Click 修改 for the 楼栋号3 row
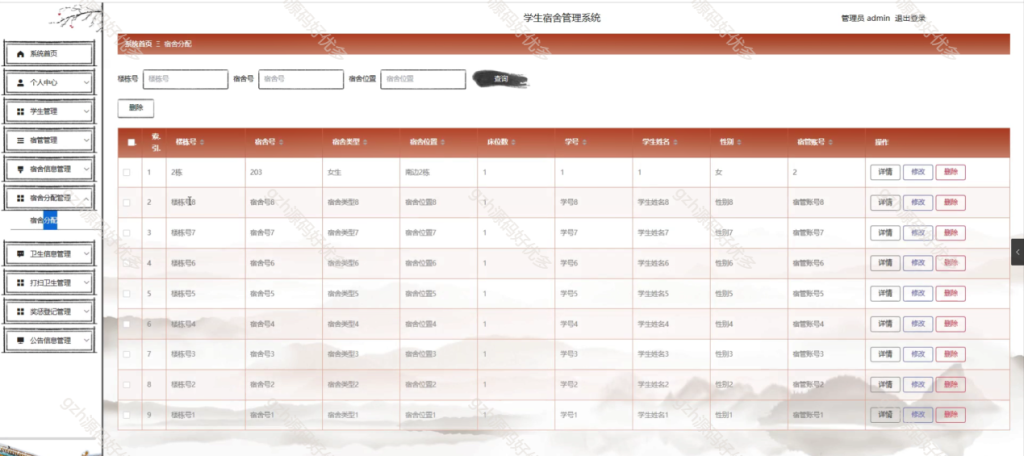The width and height of the screenshot is (1024, 456). coord(918,354)
